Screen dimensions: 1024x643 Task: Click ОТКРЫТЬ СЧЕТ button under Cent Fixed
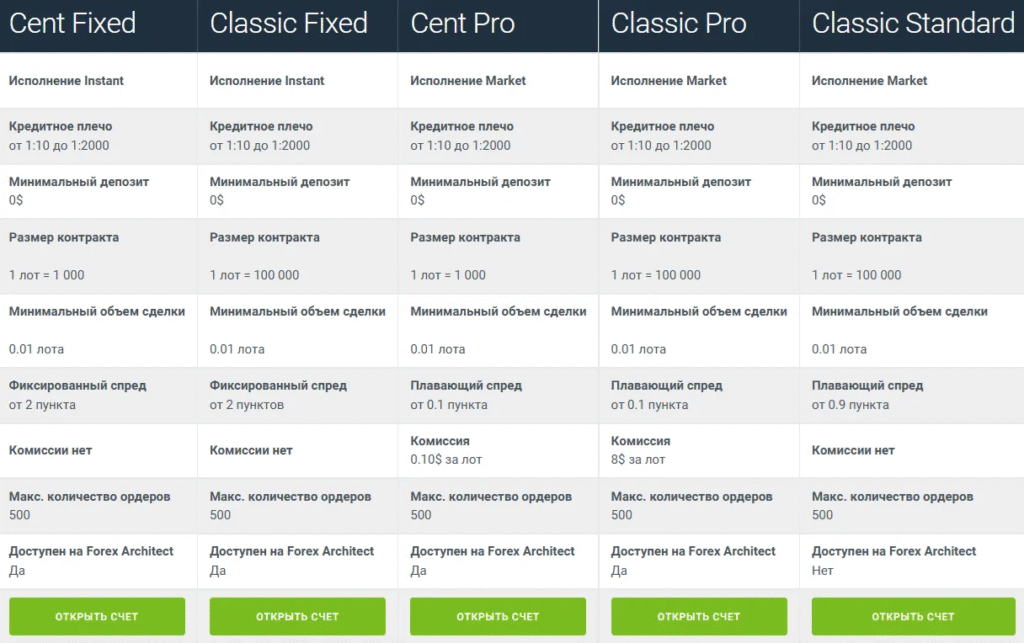(x=97, y=616)
